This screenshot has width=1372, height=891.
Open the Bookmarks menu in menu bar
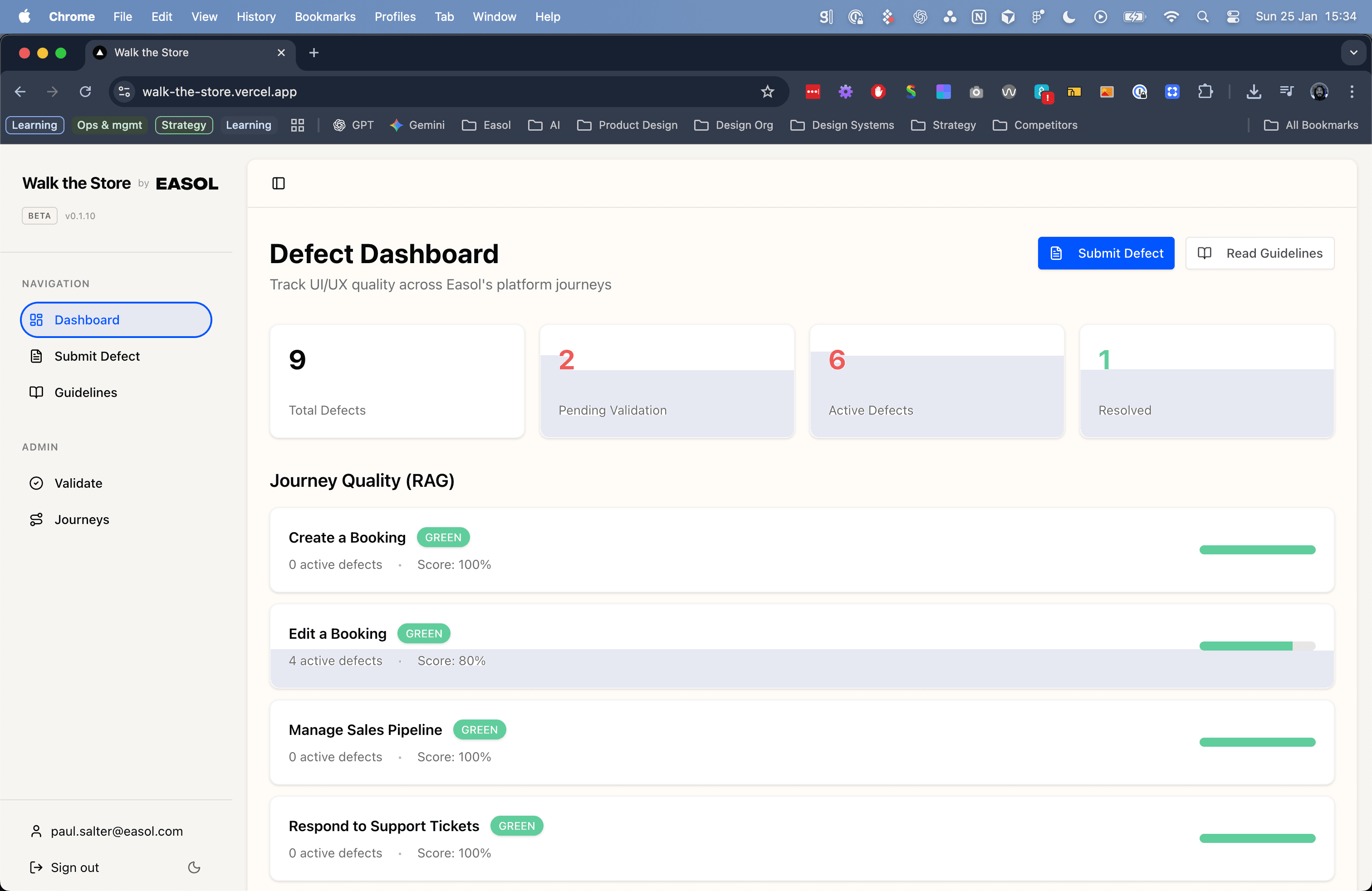[x=324, y=17]
